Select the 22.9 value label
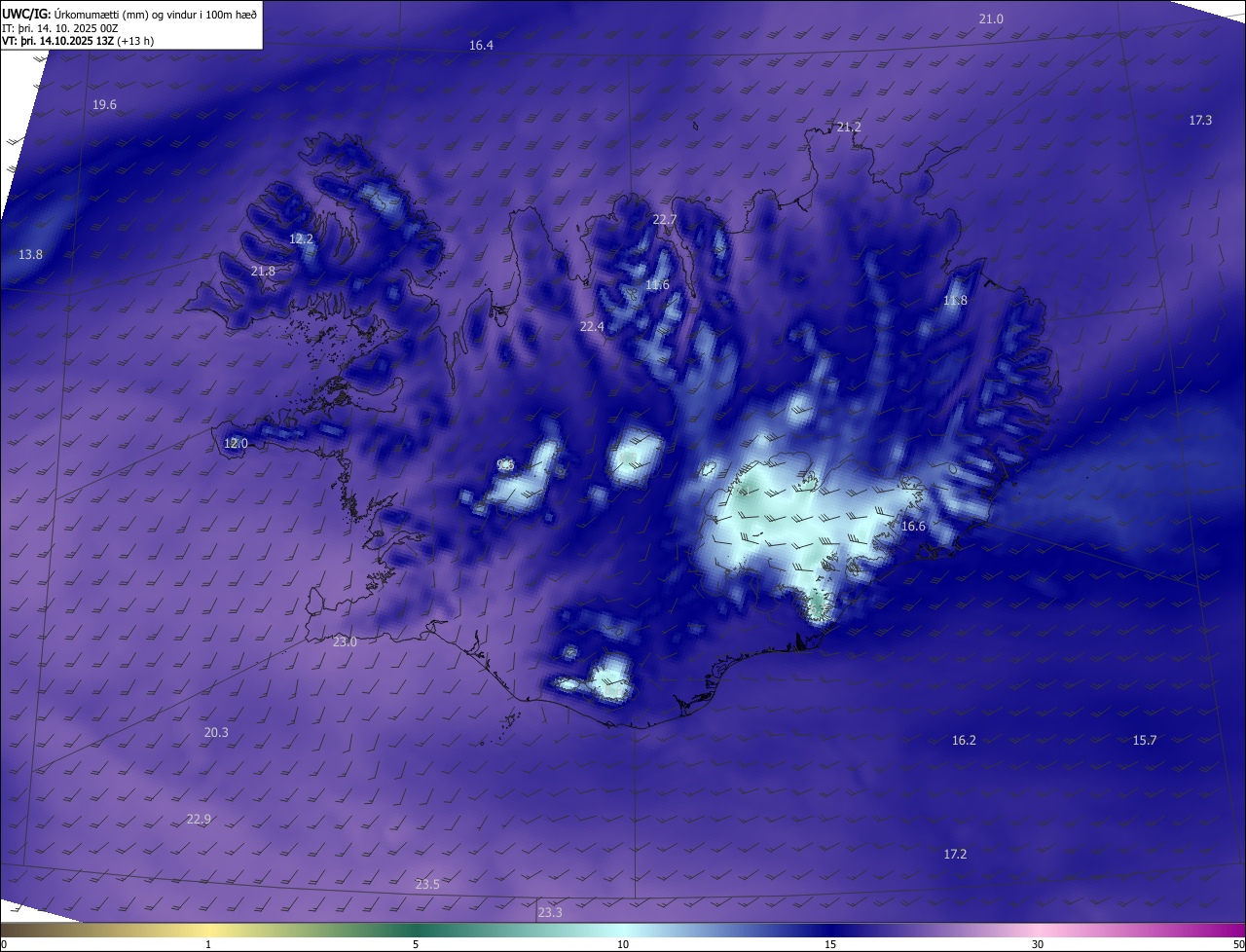 199,820
